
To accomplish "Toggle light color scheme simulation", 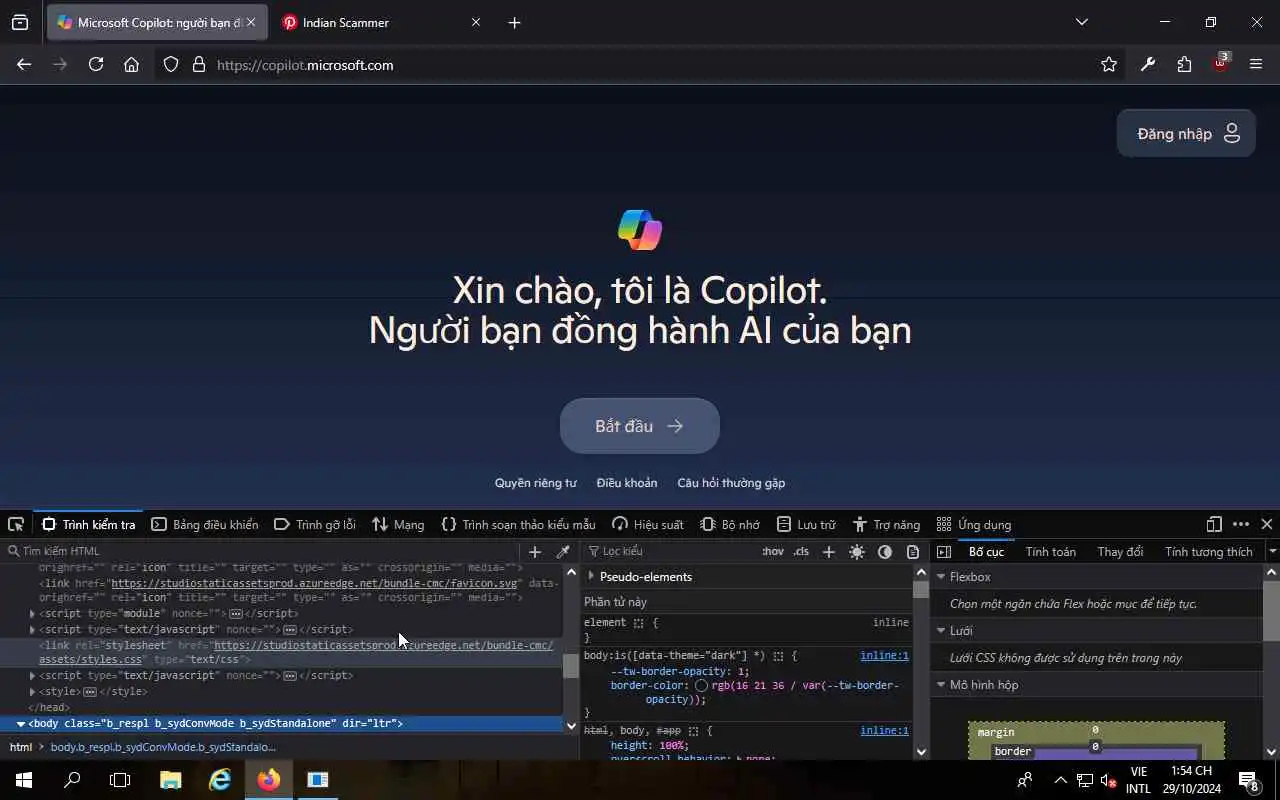I will pos(857,551).
